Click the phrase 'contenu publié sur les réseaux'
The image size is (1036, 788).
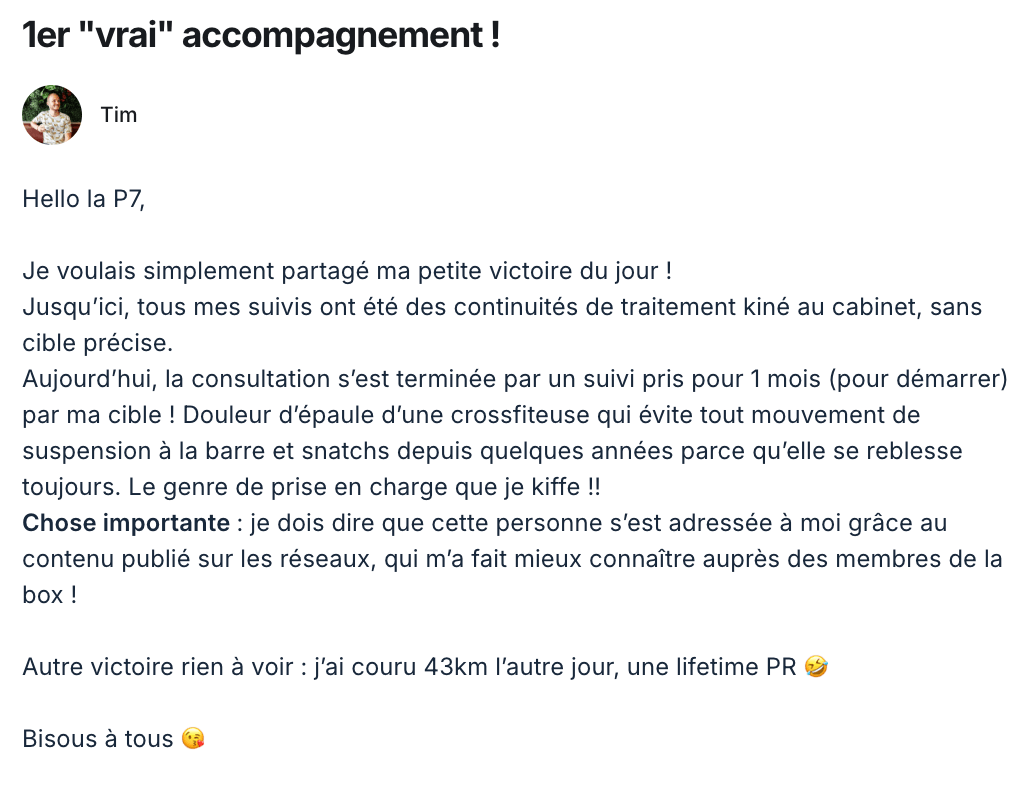click(x=200, y=559)
